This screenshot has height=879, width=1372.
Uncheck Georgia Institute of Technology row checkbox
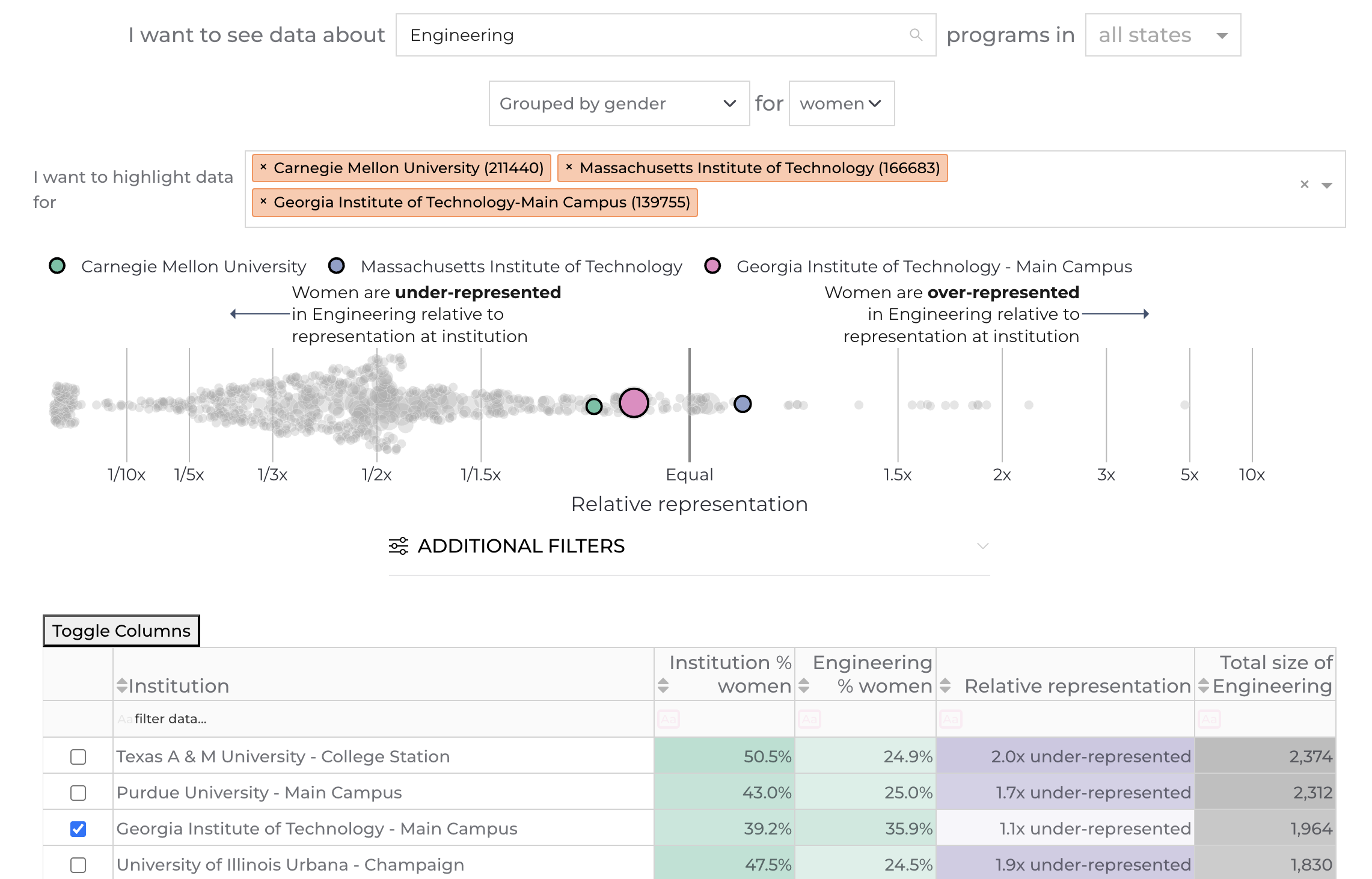pos(78,828)
